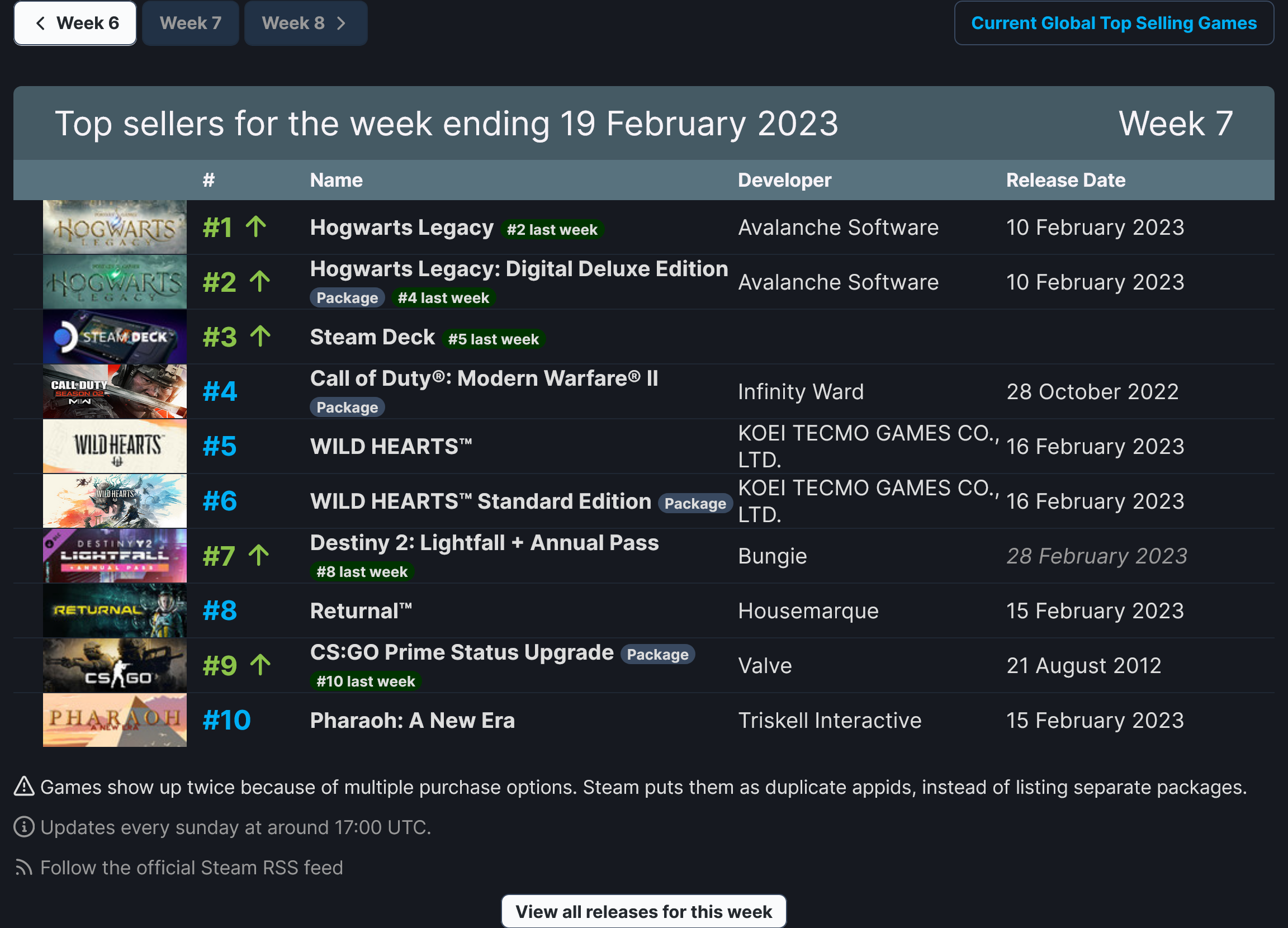
Task: Click the '#4 last week' badge
Action: [x=443, y=297]
